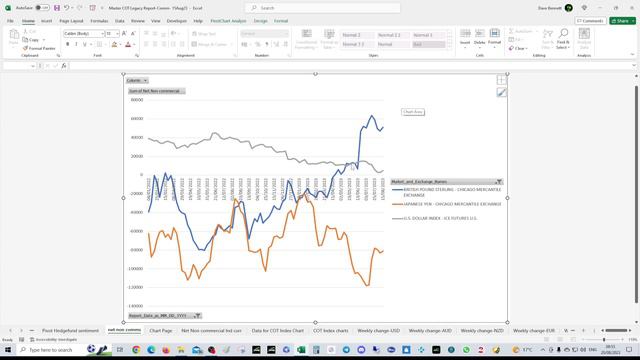The image size is (640, 360).
Task: Click the Chrome icon on taskbar
Action: pyautogui.click(x=136, y=350)
